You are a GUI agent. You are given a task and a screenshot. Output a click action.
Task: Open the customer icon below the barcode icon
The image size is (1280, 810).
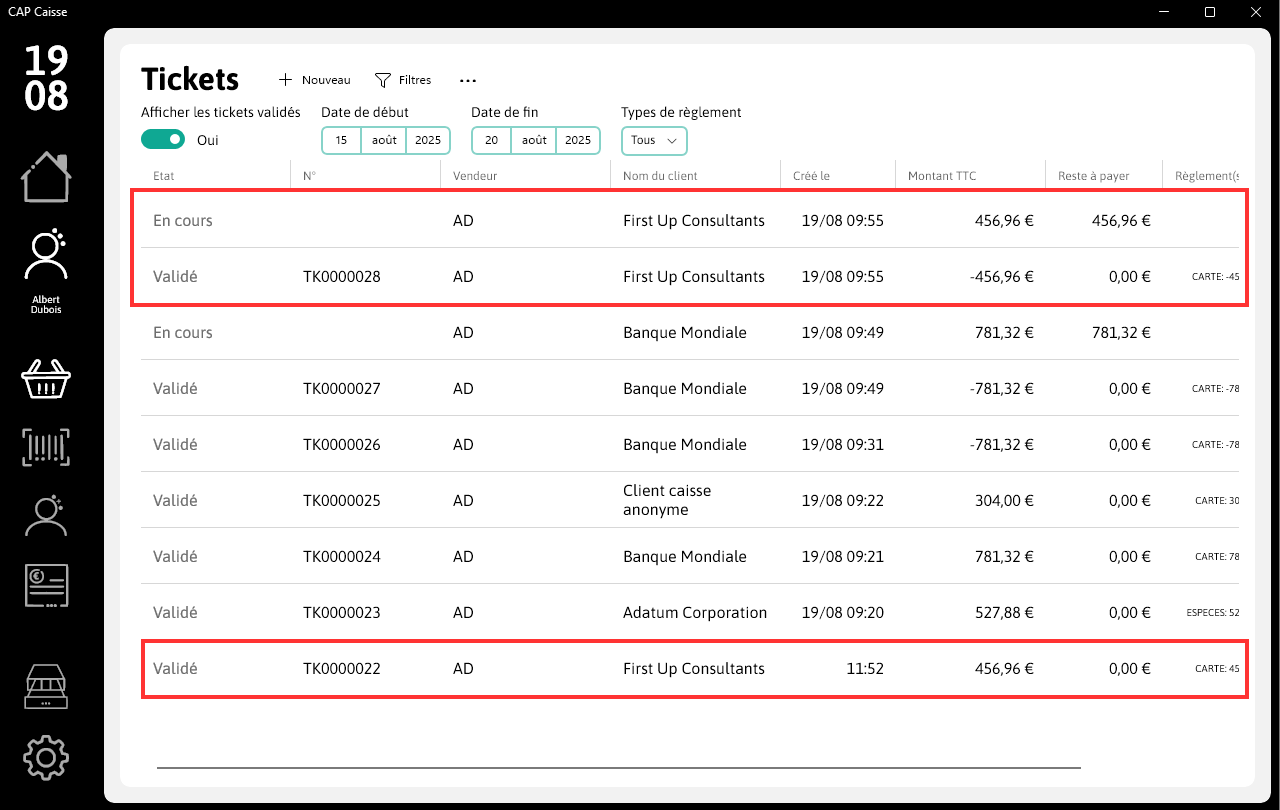pos(46,516)
